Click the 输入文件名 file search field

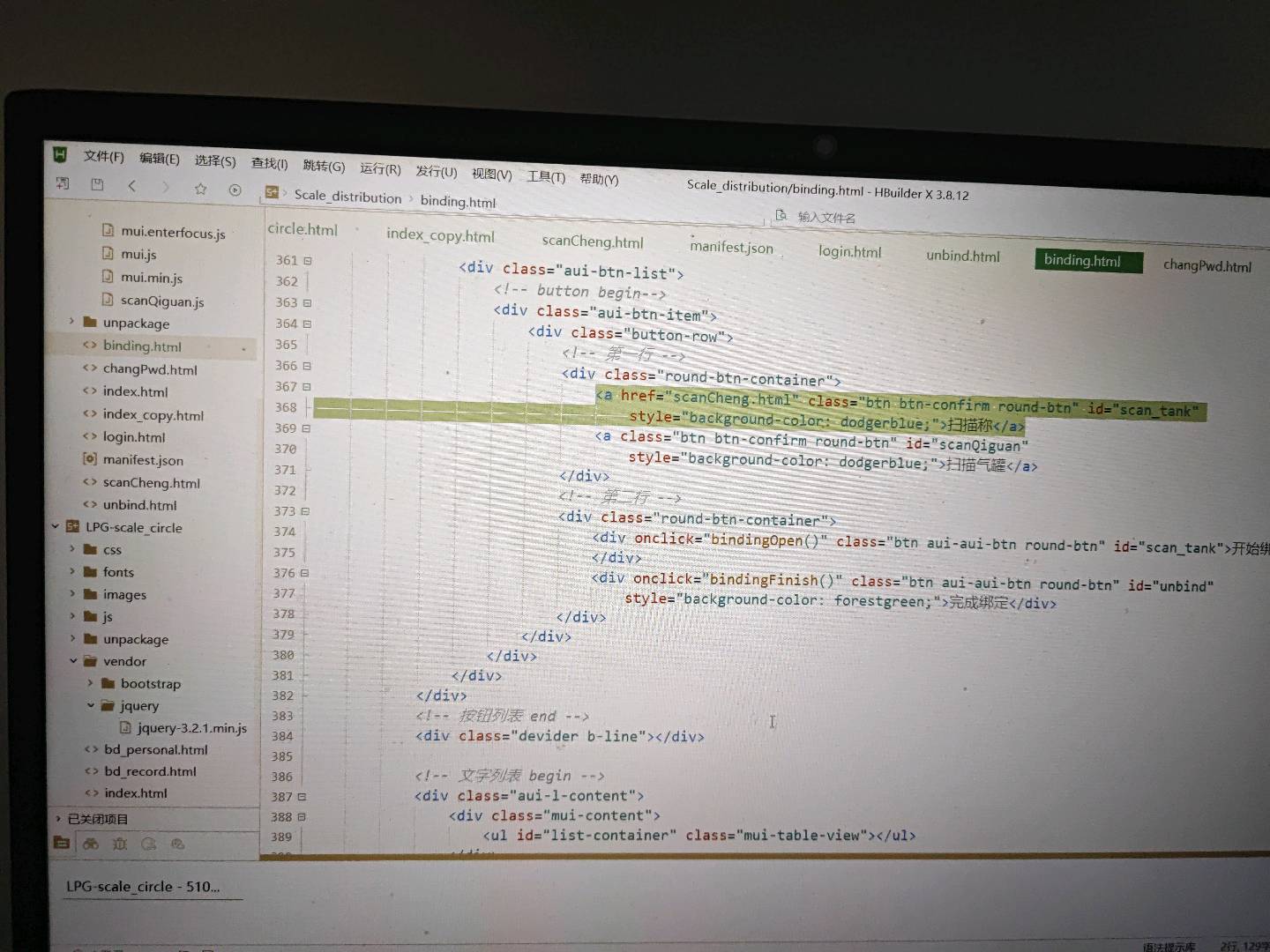(825, 217)
